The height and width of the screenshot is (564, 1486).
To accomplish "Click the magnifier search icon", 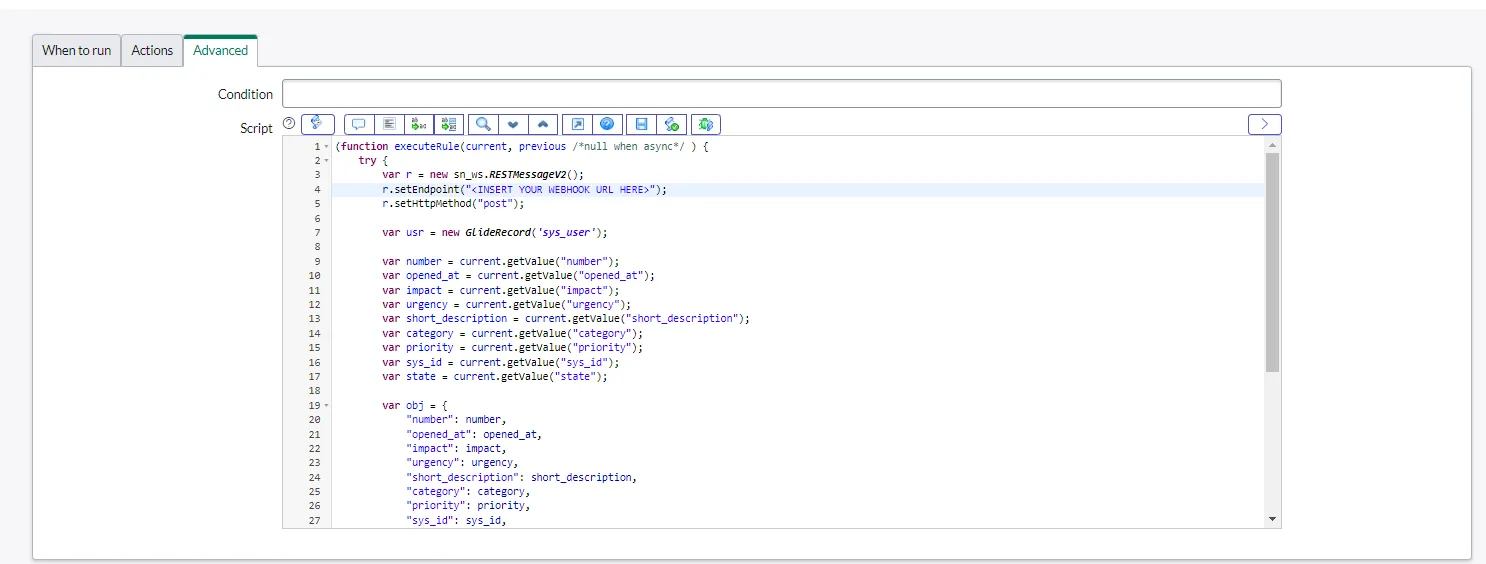I will (483, 125).
